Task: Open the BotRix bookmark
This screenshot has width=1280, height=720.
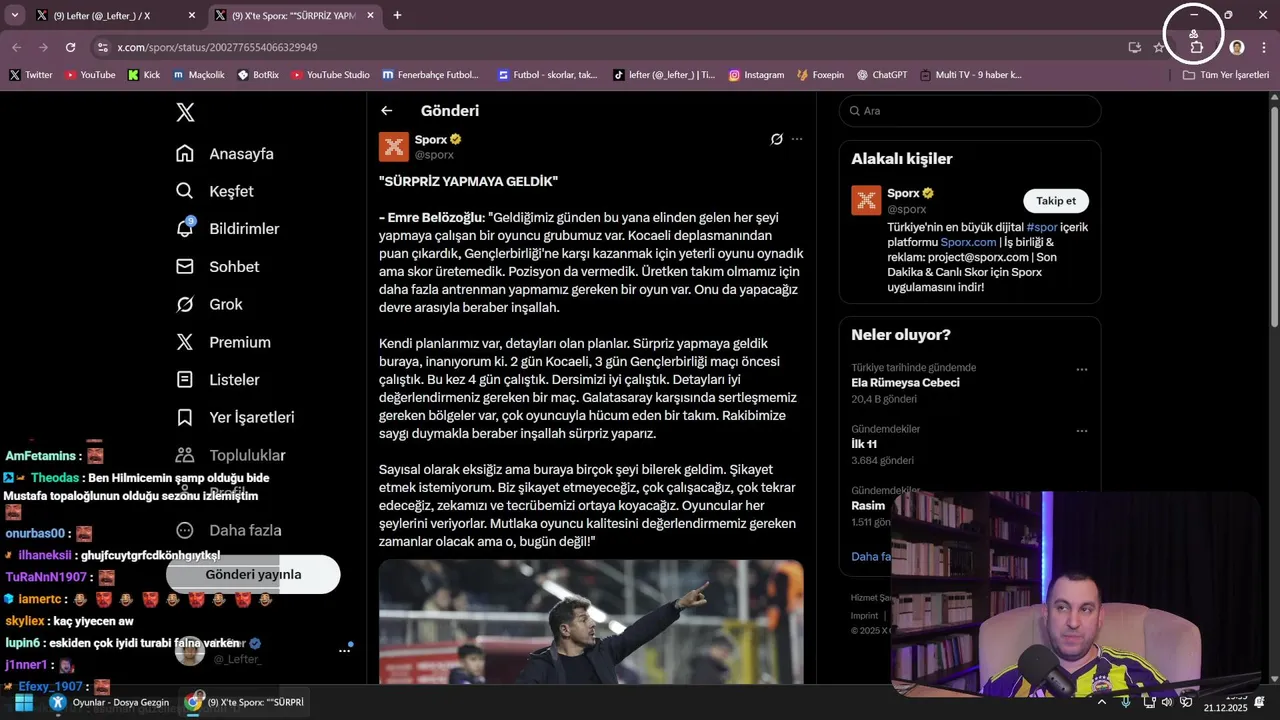Action: click(258, 75)
